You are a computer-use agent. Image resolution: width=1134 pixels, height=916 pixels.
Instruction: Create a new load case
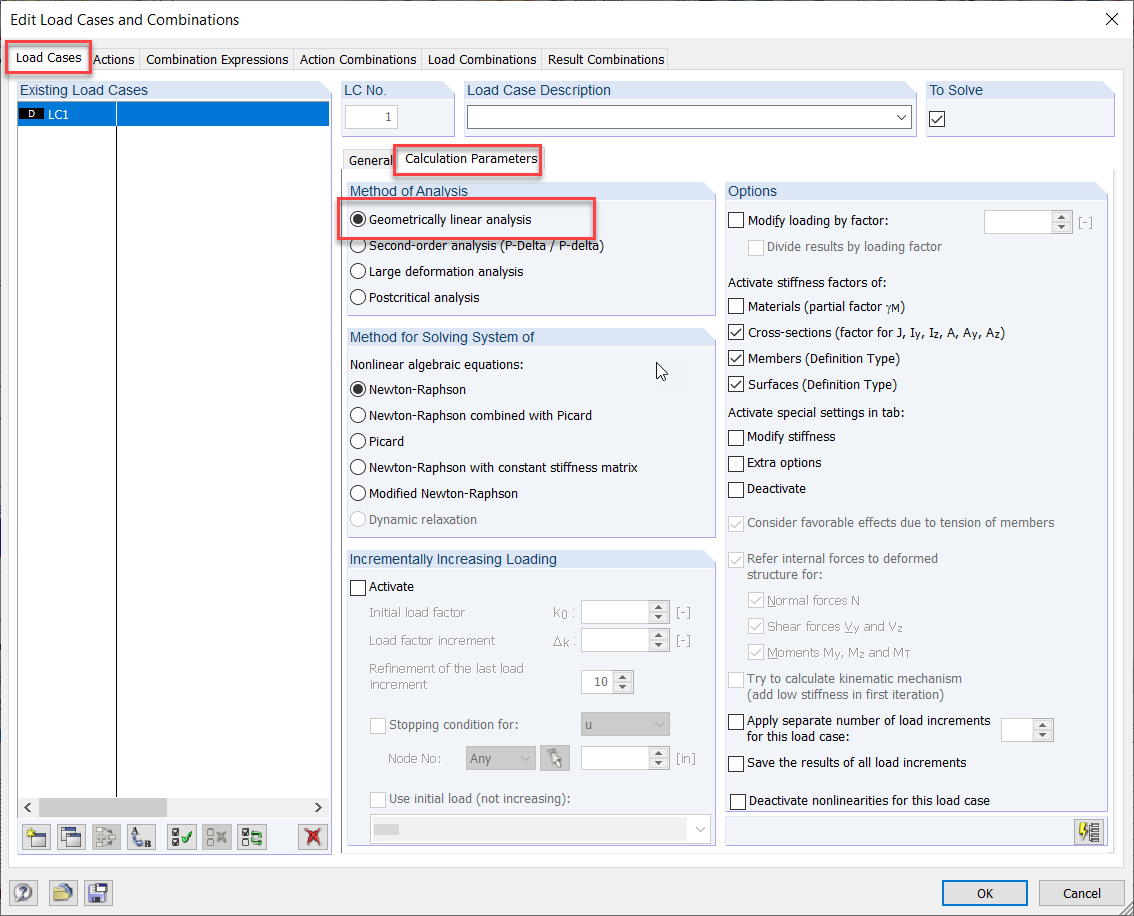click(x=35, y=837)
